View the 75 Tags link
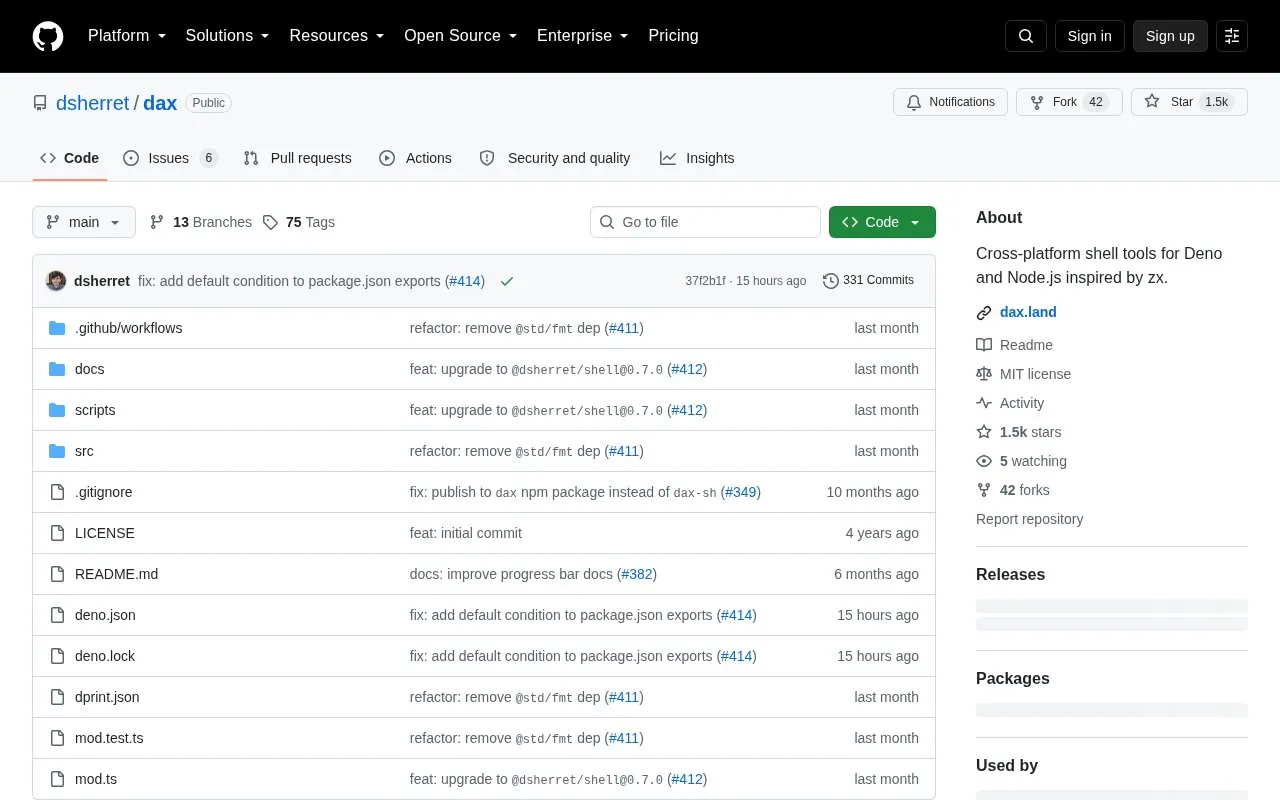The height and width of the screenshot is (800, 1280). [299, 222]
